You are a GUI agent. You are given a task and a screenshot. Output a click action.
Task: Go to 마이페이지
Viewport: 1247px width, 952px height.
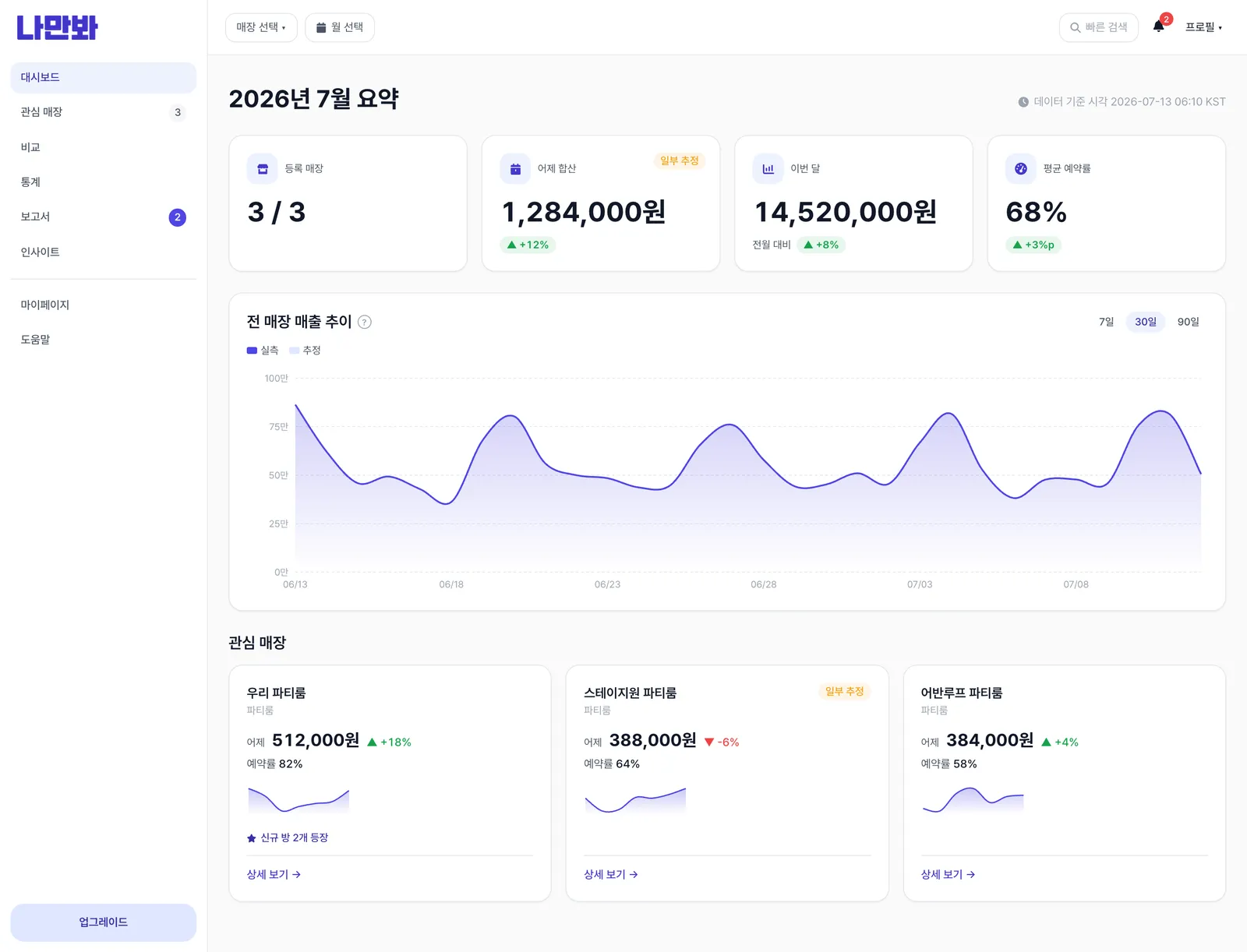pos(103,305)
